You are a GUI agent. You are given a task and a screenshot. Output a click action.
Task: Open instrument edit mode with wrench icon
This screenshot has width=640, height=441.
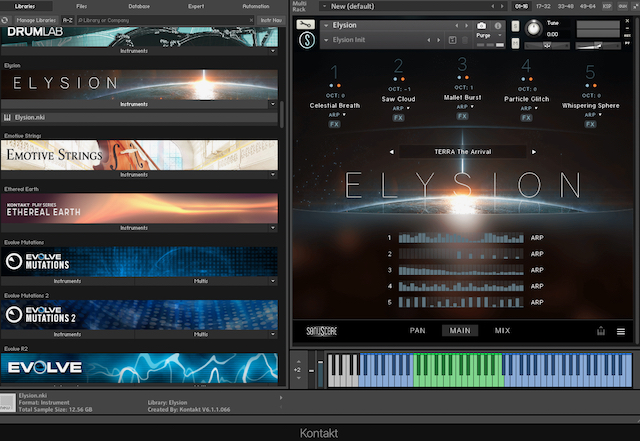click(x=306, y=24)
